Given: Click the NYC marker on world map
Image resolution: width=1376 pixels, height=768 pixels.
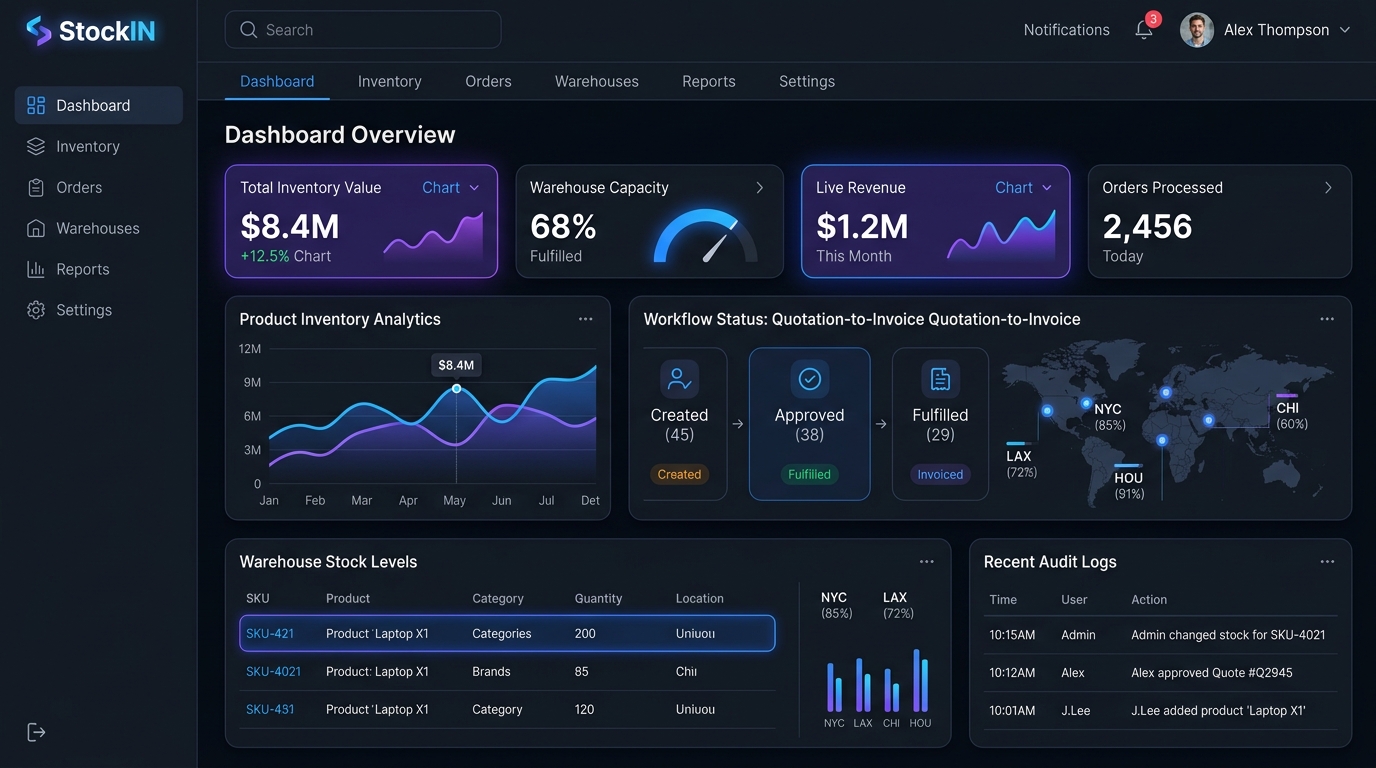Looking at the screenshot, I should pyautogui.click(x=1086, y=403).
